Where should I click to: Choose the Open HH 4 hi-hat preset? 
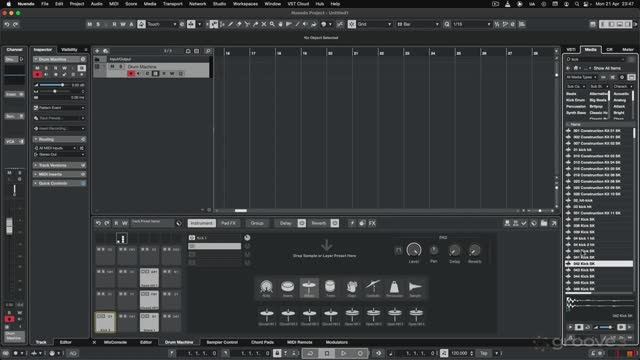tap(416, 317)
